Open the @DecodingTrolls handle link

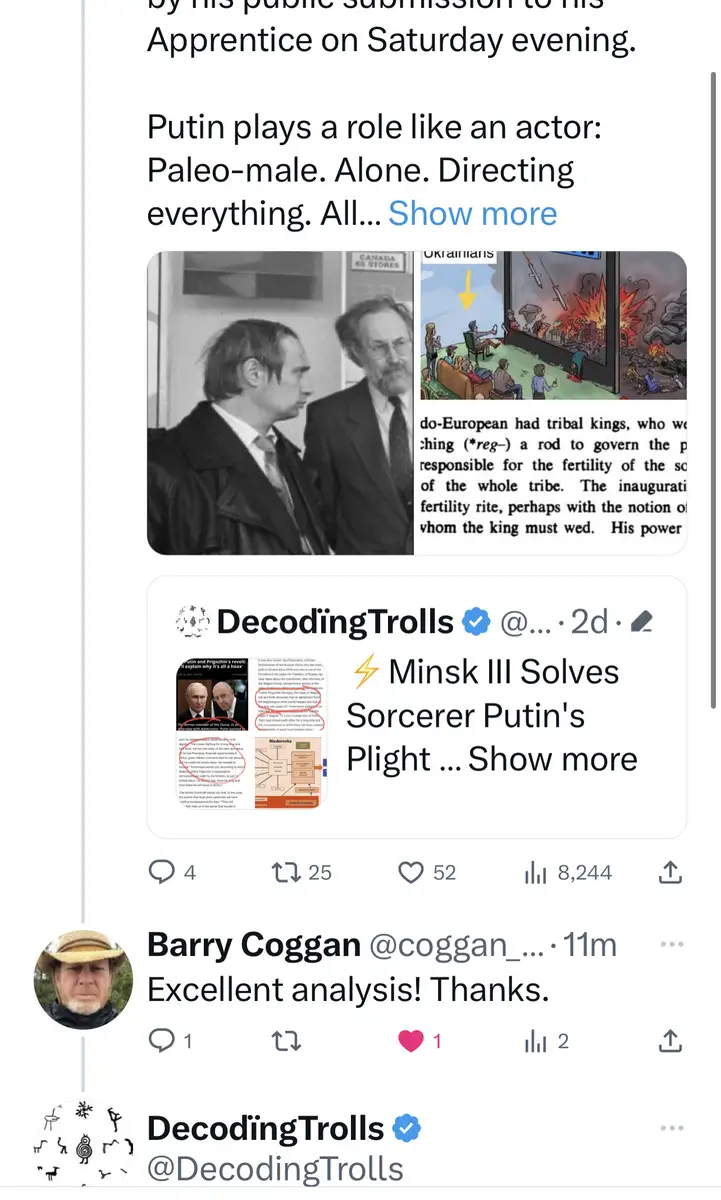[275, 1169]
